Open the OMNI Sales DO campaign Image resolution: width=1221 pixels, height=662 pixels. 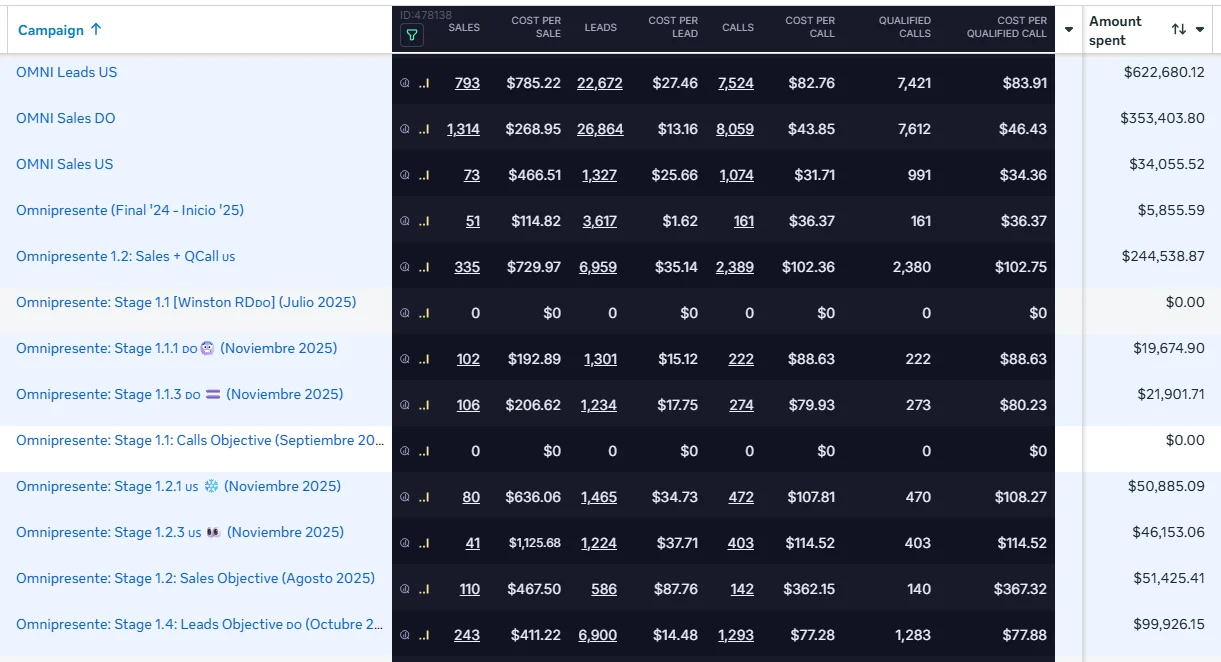[66, 118]
